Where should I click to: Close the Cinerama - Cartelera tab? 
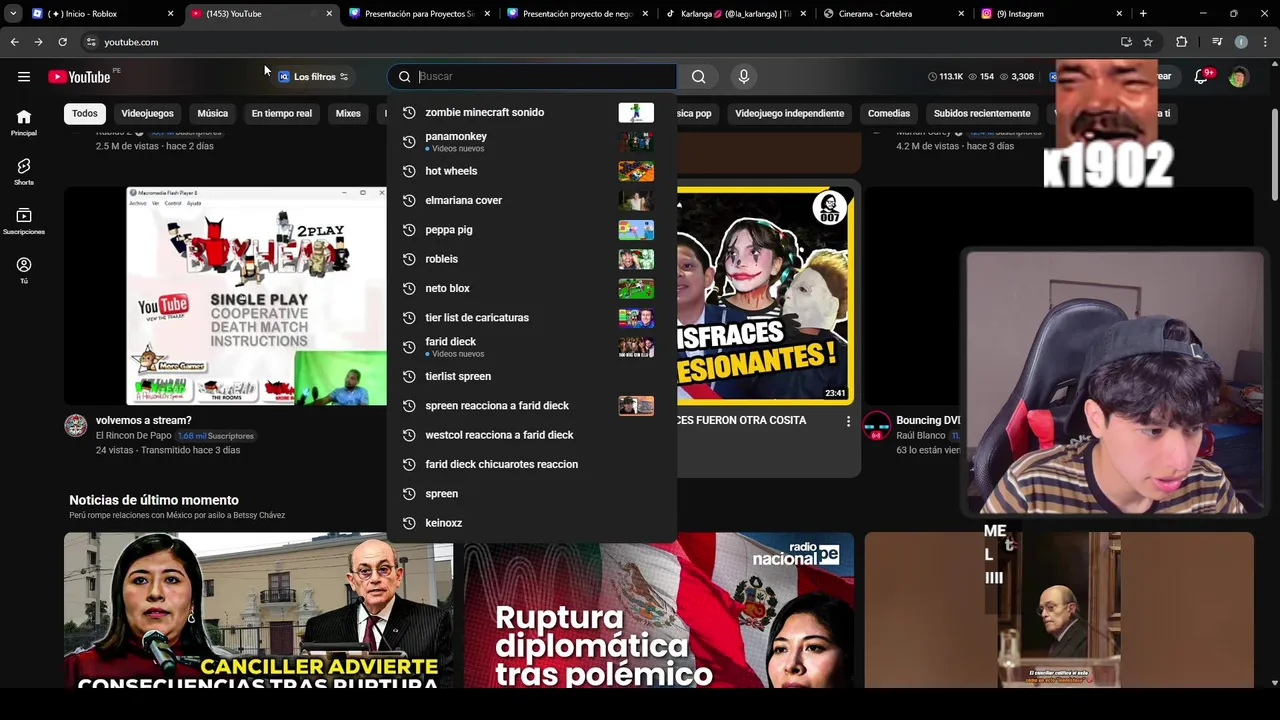pyautogui.click(x=961, y=14)
